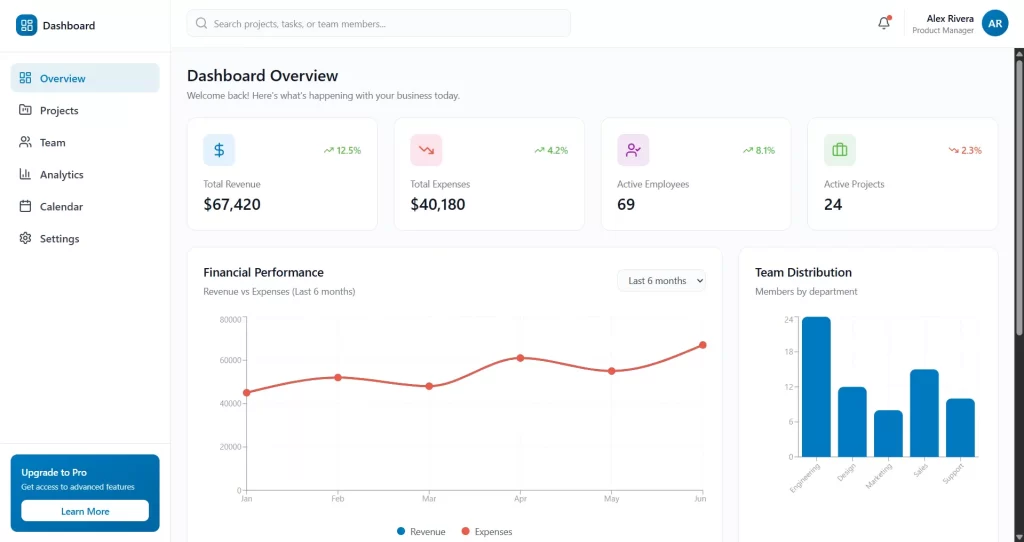Screen dimensions: 1024x542
Task: Click the Total Expenses trend-down icon
Action: (426, 150)
